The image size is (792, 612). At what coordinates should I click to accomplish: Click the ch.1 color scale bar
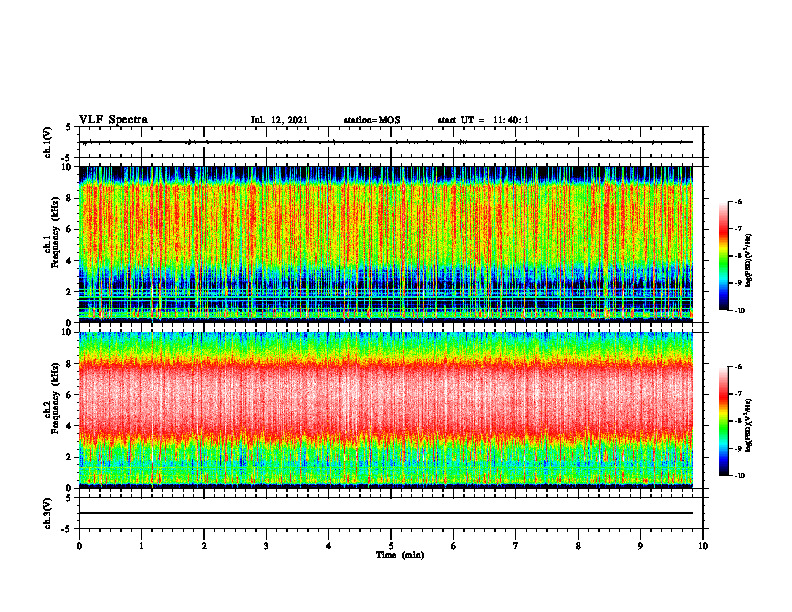723,256
